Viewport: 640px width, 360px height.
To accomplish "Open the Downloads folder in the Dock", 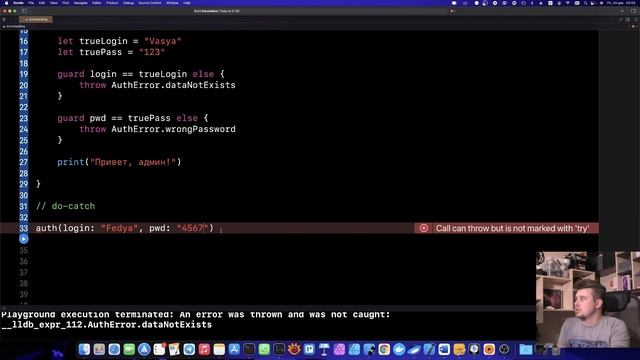I will 526,349.
